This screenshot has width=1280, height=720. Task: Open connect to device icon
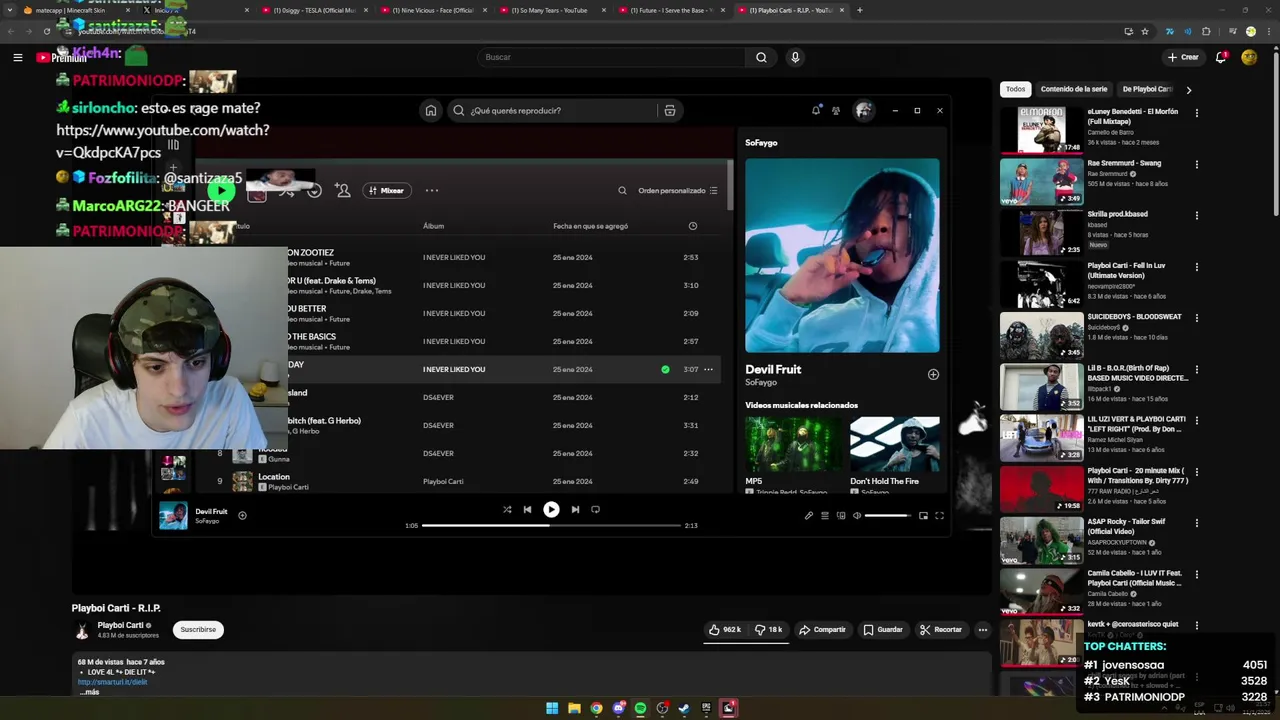pos(841,515)
